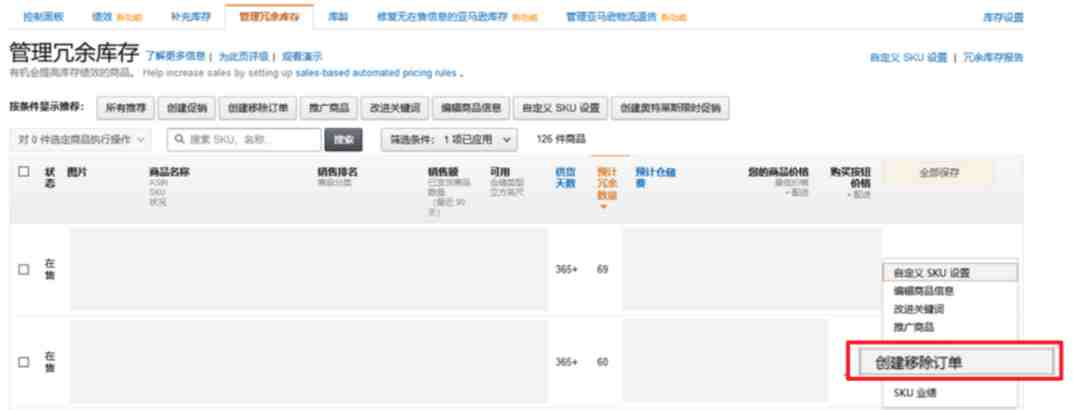1080x410 pixels.
Task: Check the row with 69 excess units
Action: (24, 269)
